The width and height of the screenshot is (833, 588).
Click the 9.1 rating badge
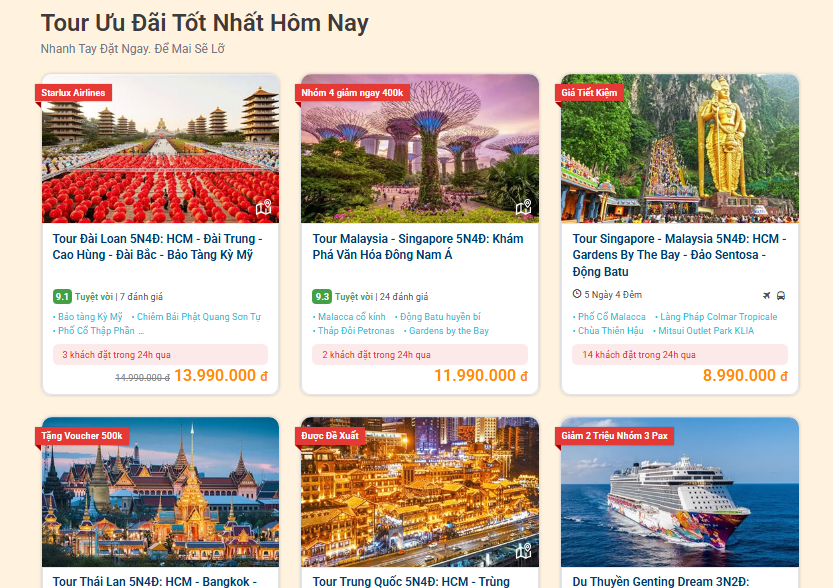point(62,296)
